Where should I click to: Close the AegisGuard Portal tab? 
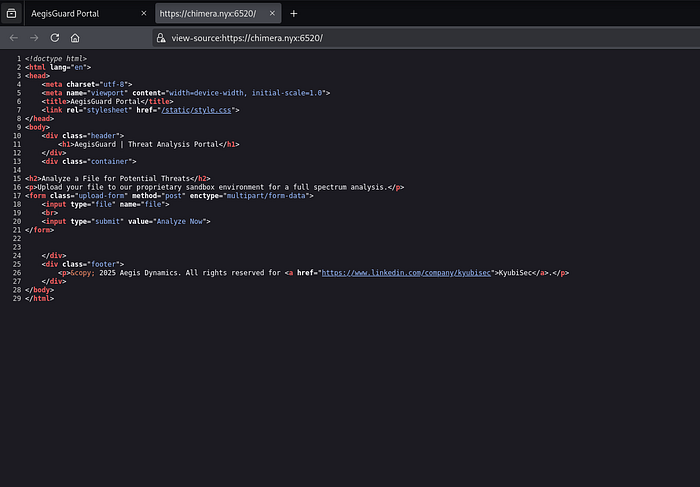click(143, 13)
